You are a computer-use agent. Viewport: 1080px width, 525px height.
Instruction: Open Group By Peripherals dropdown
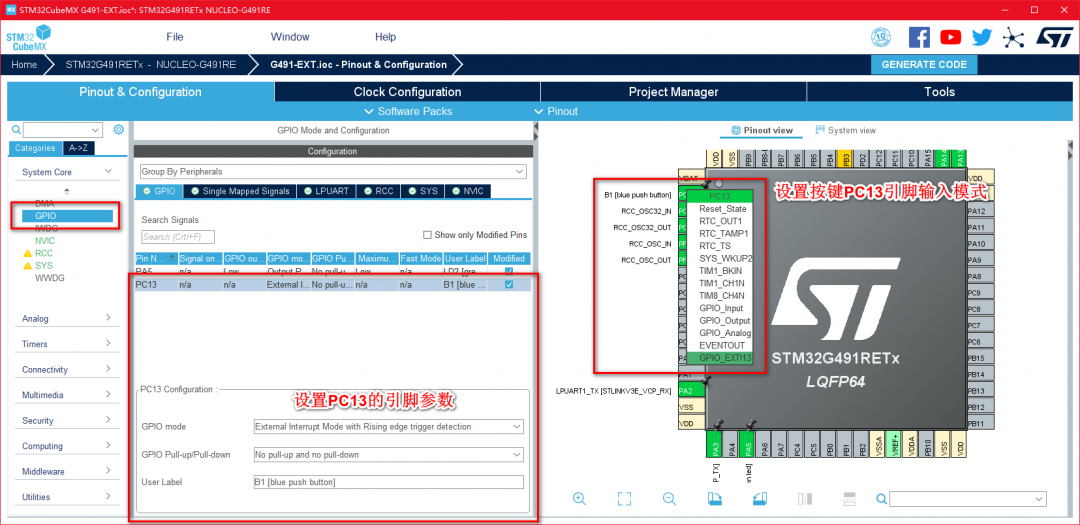click(333, 171)
